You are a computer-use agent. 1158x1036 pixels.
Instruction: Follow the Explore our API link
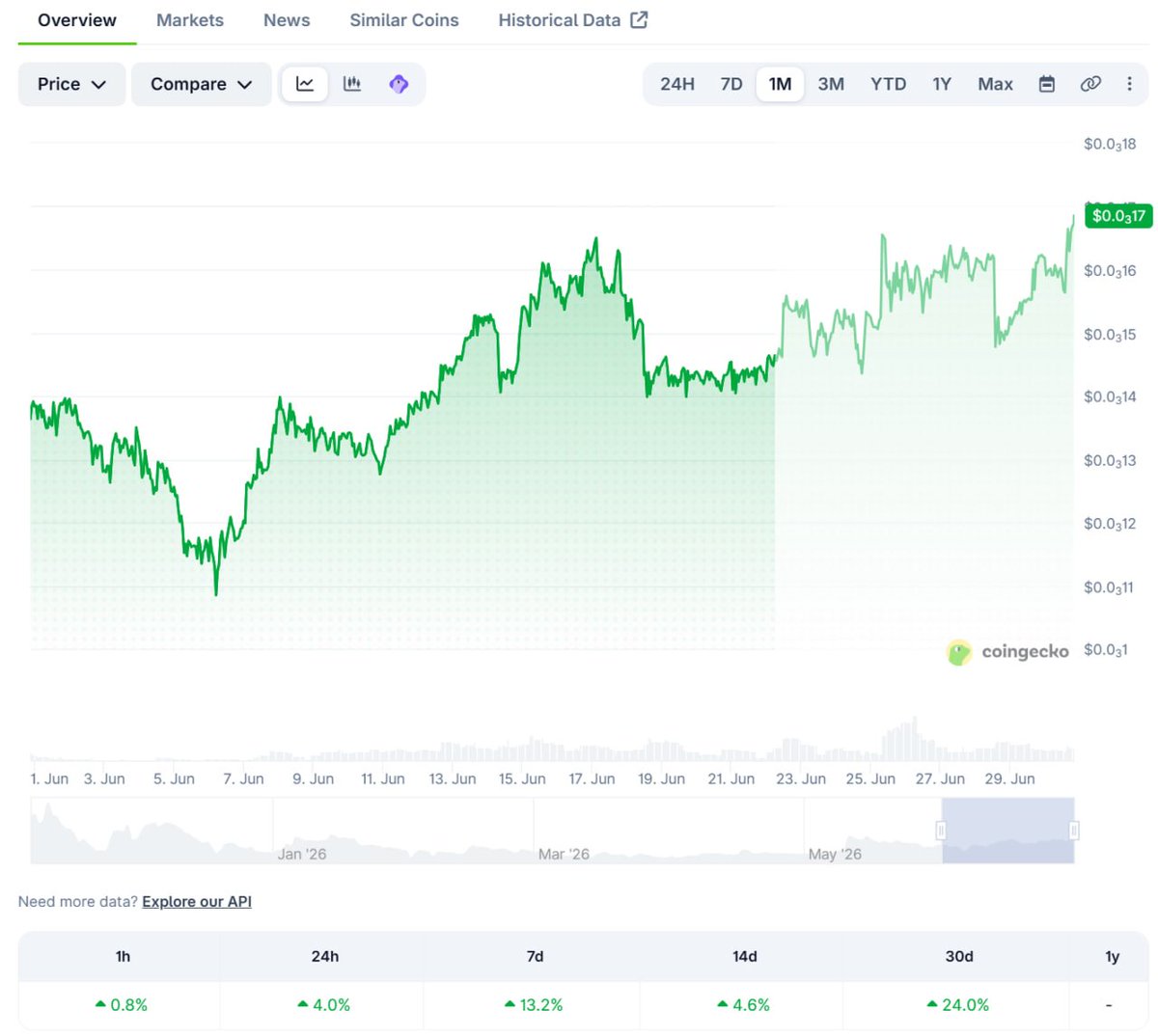pyautogui.click(x=197, y=902)
